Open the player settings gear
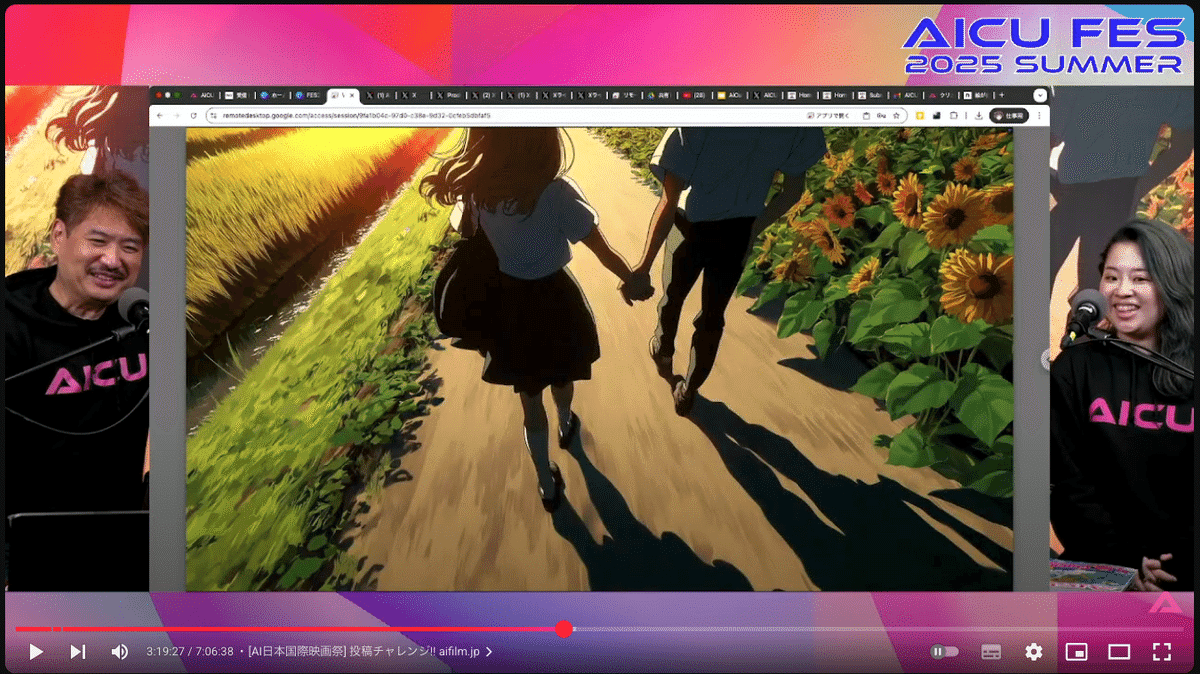The height and width of the screenshot is (674, 1200). point(1034,652)
